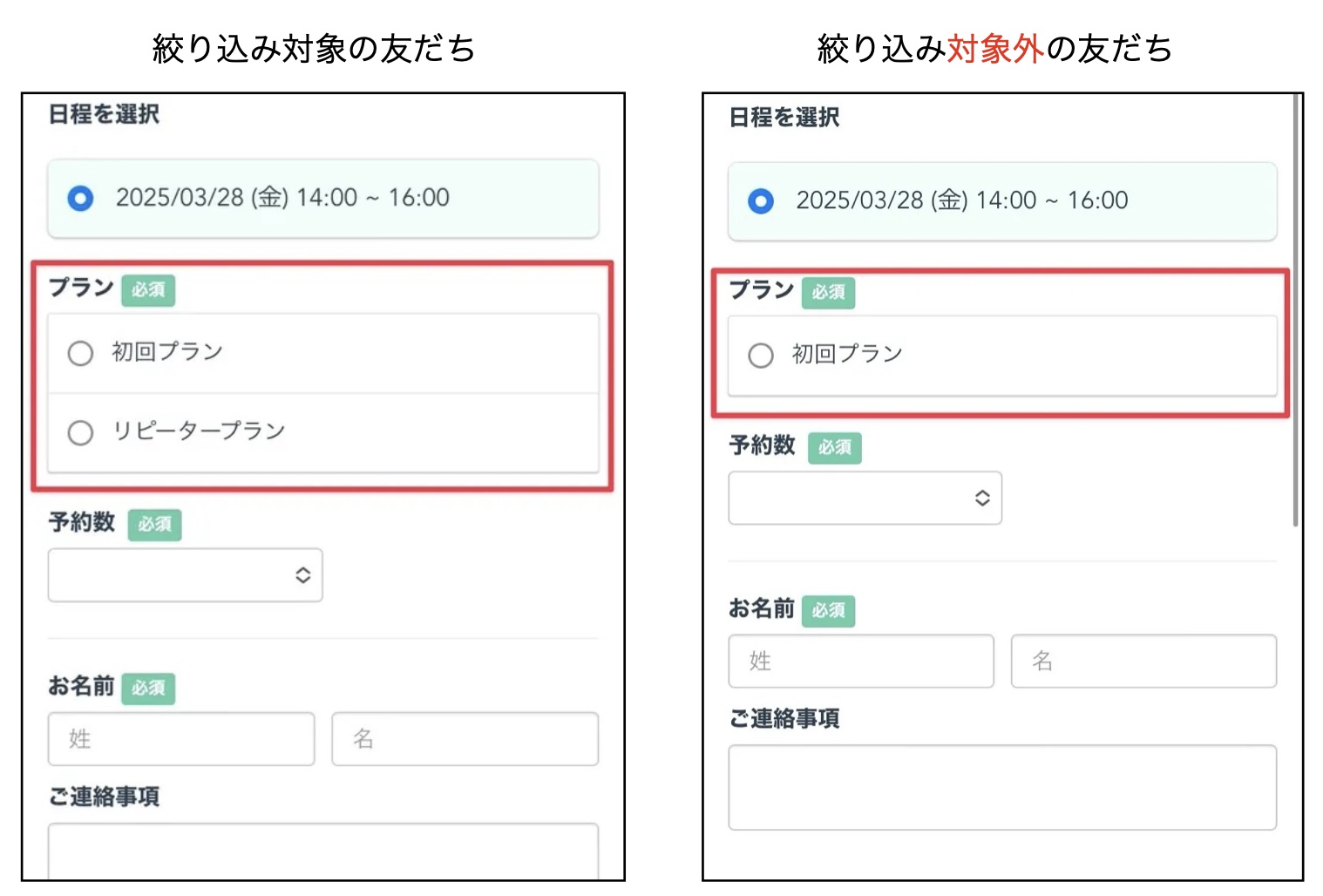Click the 名 field on the right form
1323x896 pixels.
coord(1143,661)
